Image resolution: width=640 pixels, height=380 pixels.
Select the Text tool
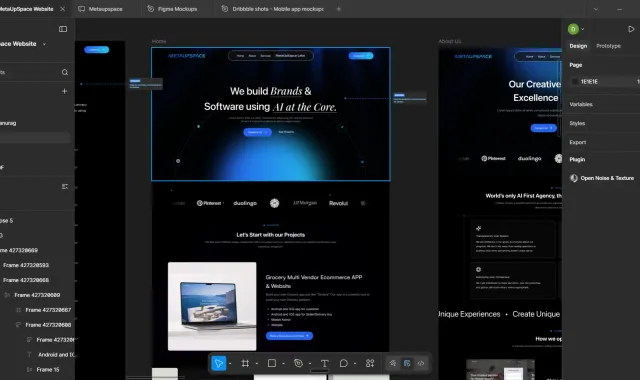324,363
